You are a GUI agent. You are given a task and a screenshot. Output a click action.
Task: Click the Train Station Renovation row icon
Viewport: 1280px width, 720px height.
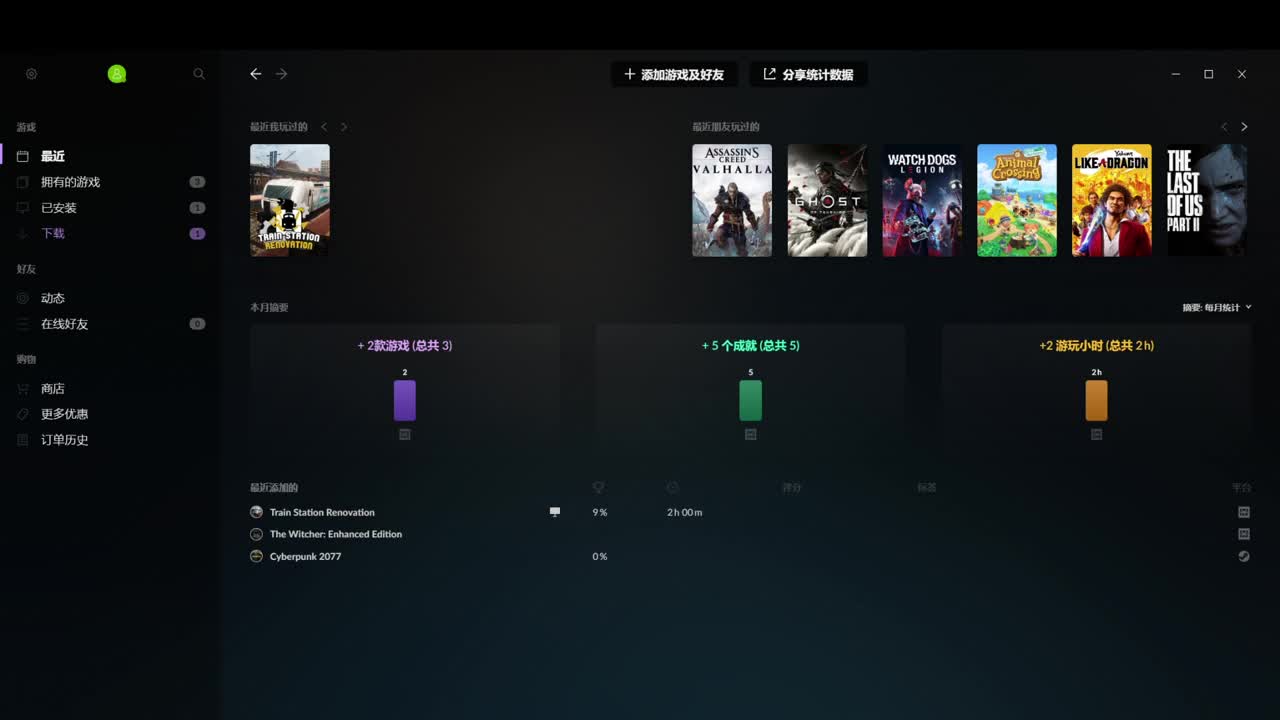click(x=257, y=512)
